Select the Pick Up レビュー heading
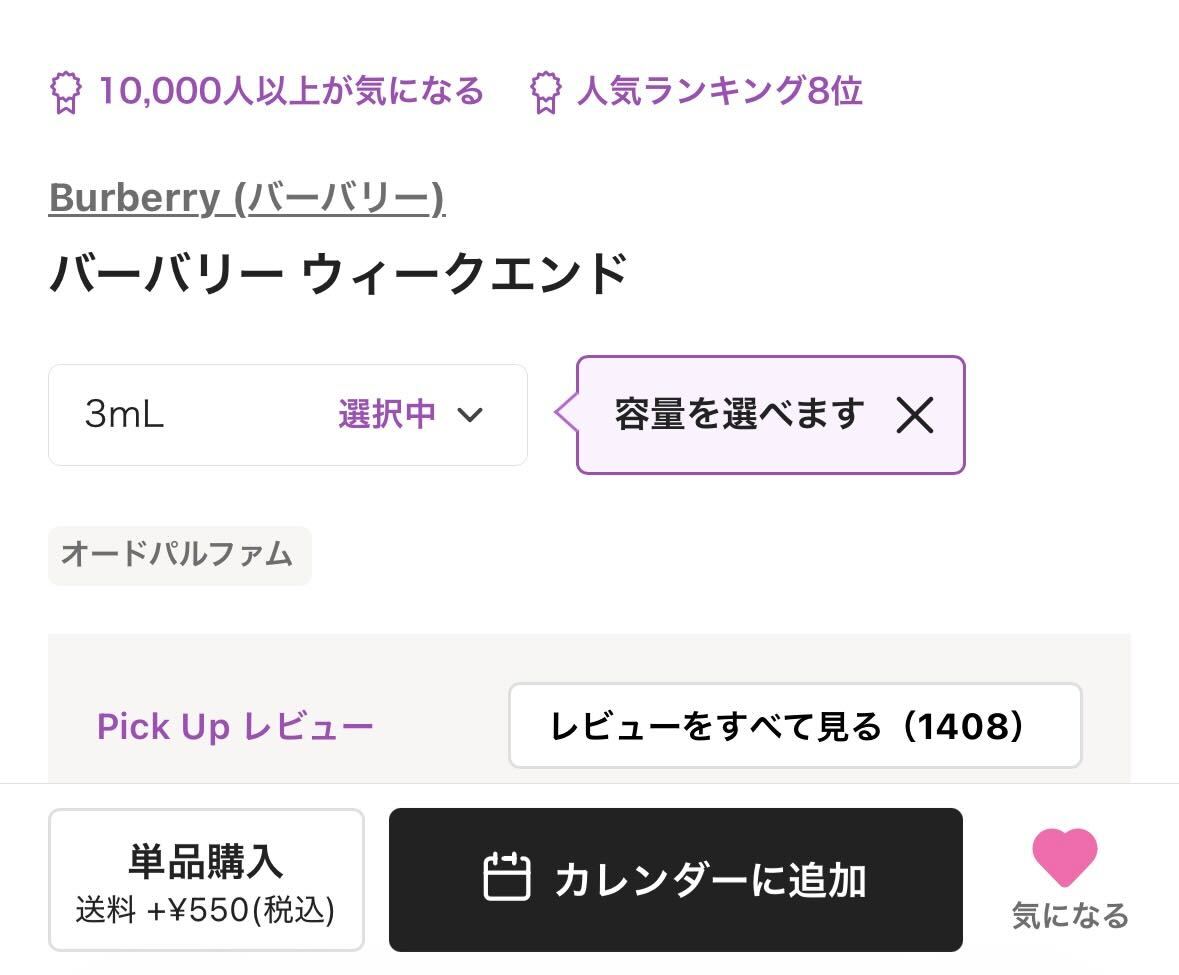The height and width of the screenshot is (975, 1179). 235,727
